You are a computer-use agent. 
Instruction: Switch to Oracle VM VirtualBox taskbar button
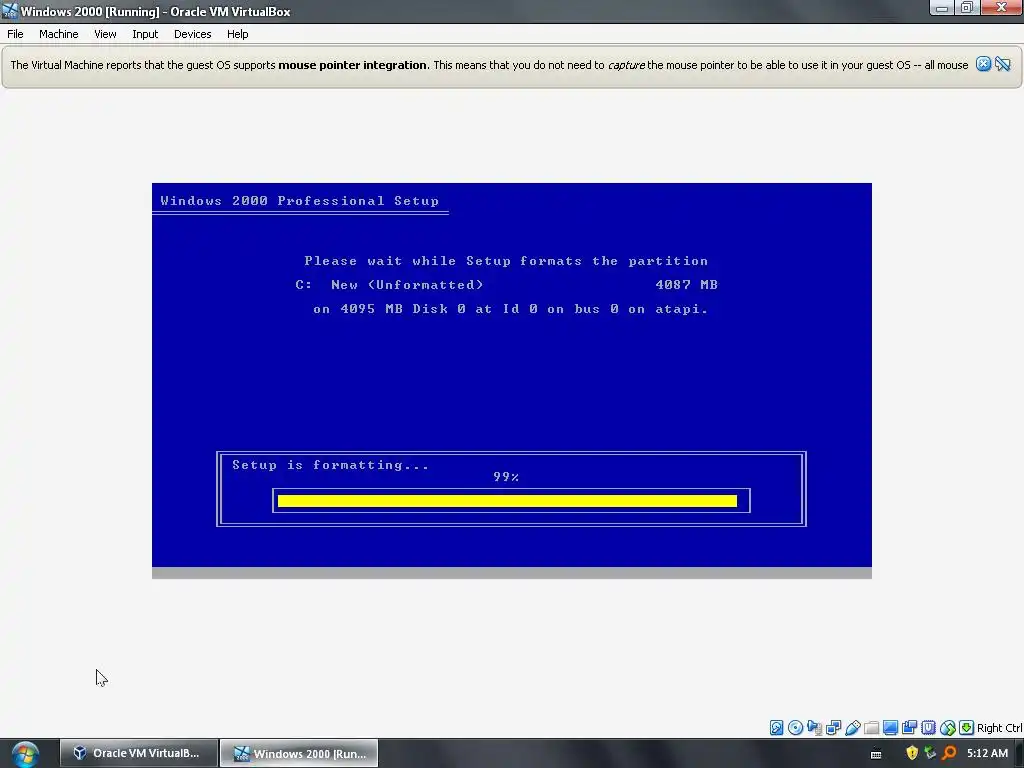pyautogui.click(x=139, y=753)
